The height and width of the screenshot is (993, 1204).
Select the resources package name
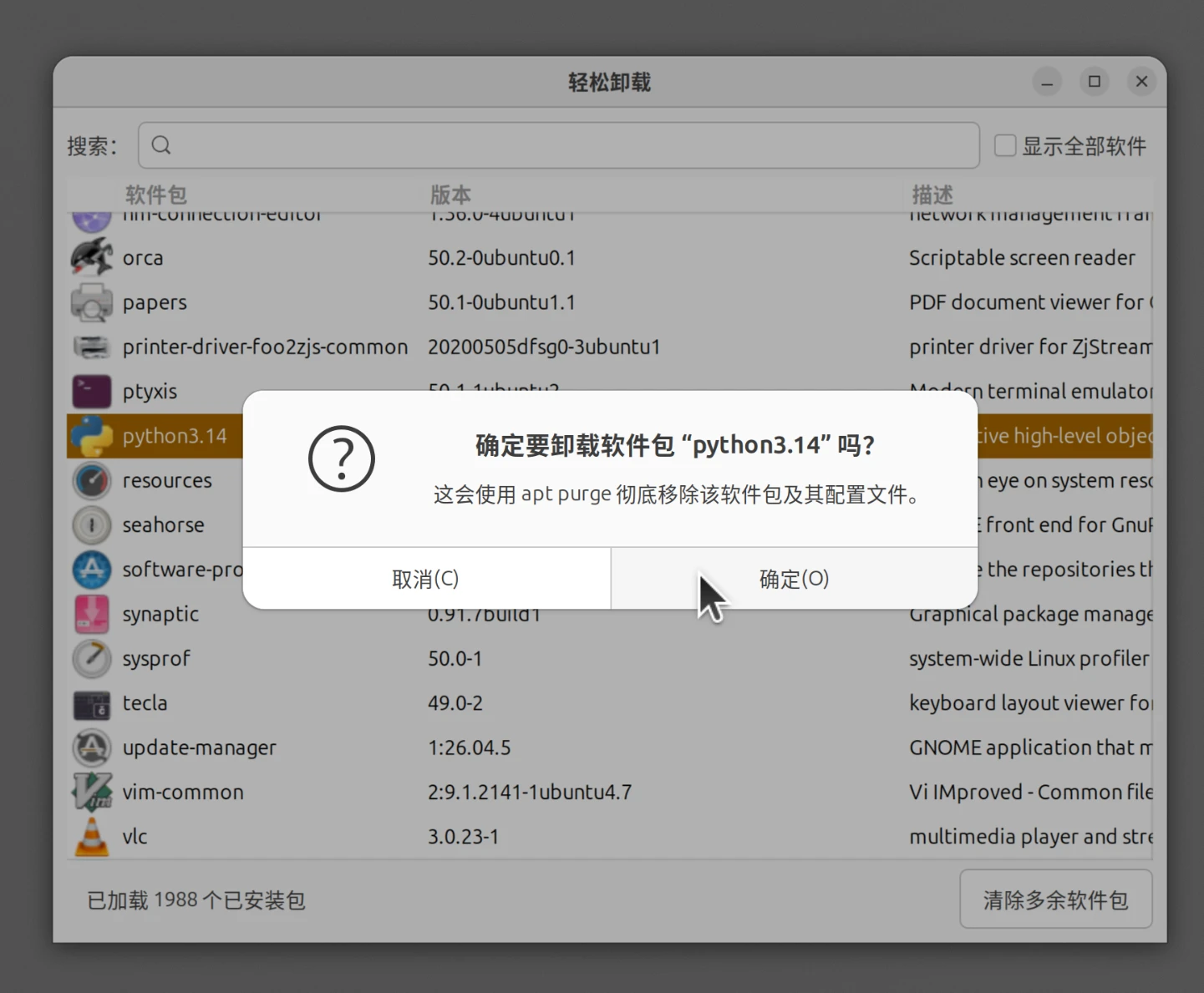tap(167, 481)
